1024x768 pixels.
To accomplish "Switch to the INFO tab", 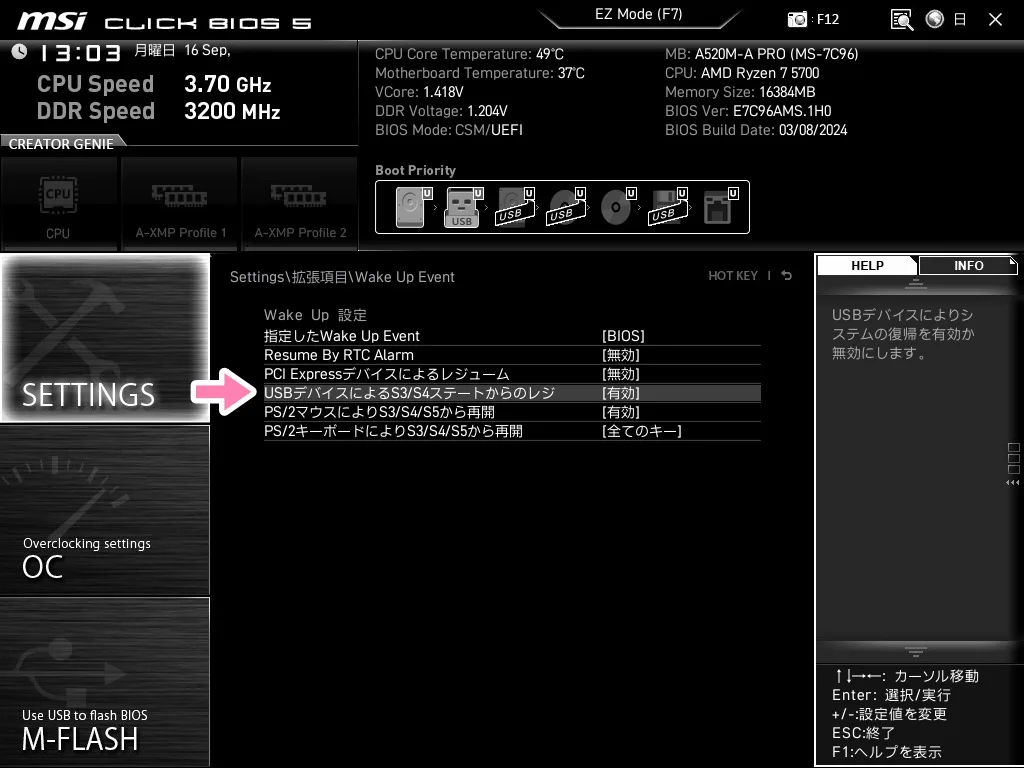I will 967,265.
